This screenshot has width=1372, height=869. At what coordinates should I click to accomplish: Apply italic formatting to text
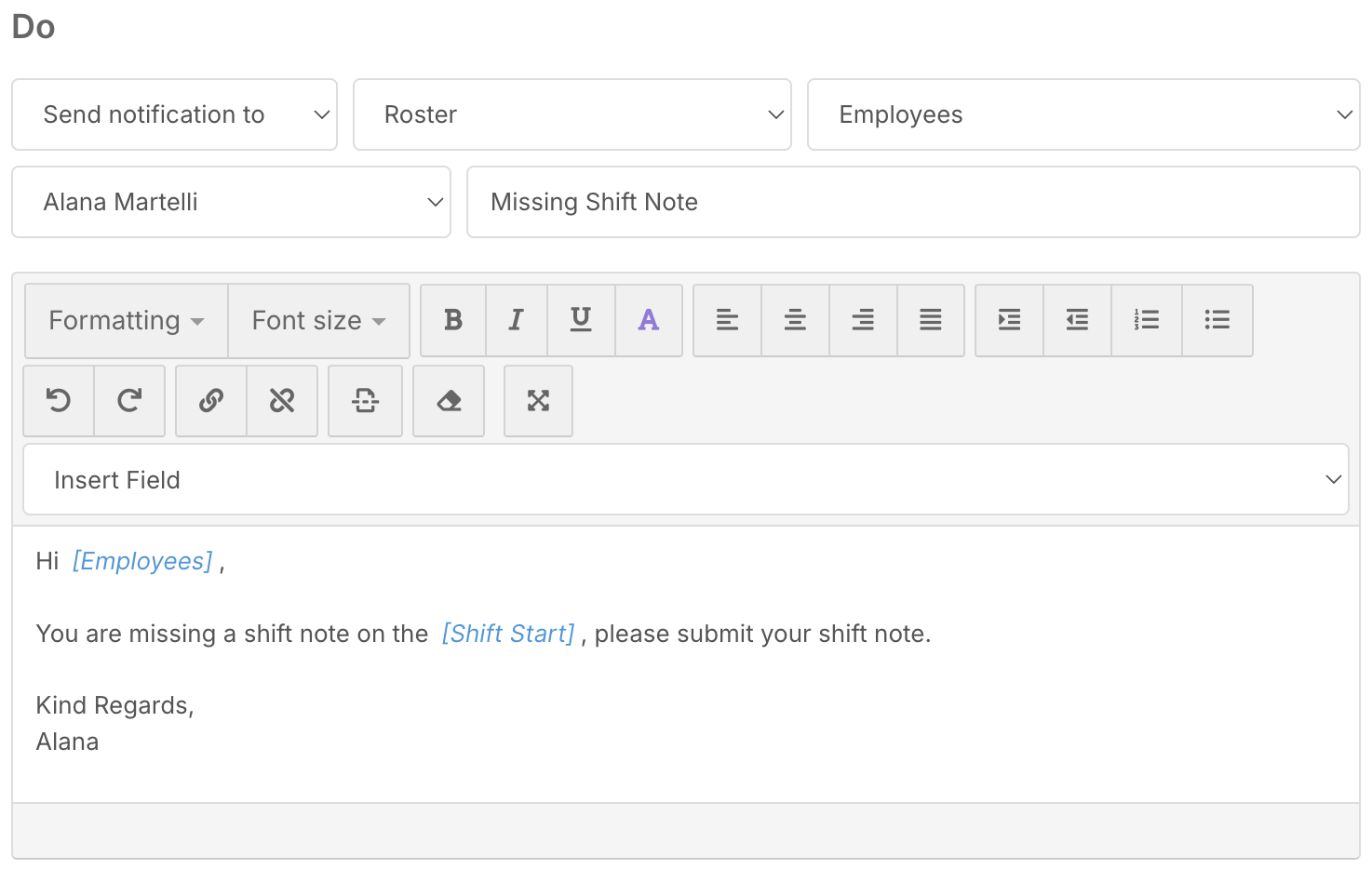point(516,320)
